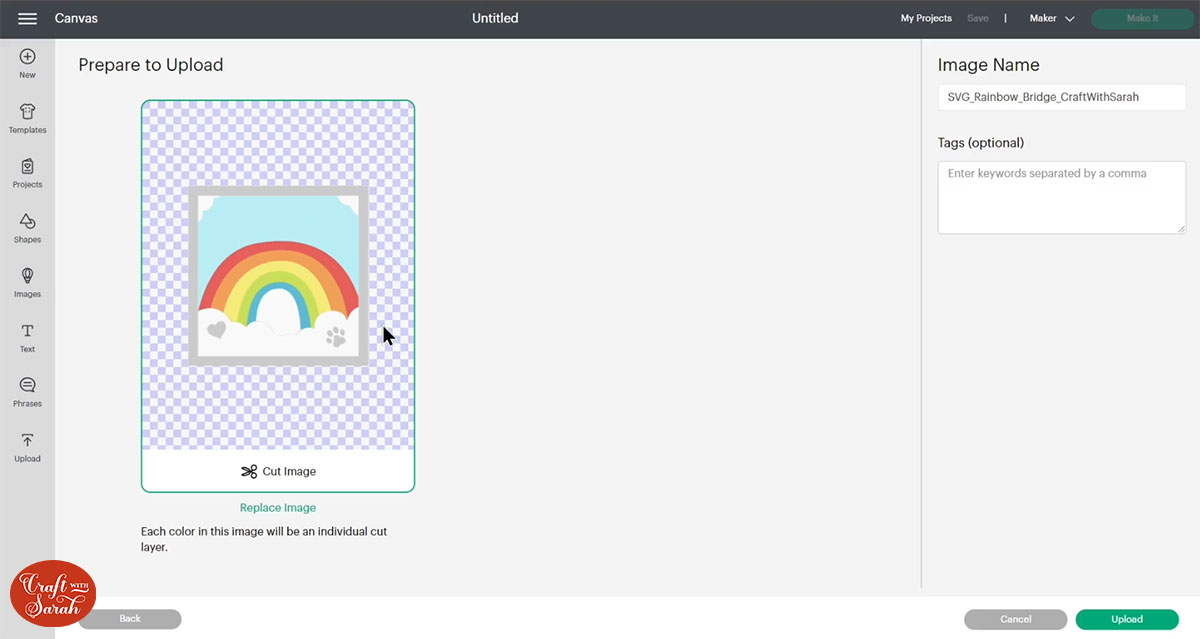This screenshot has height=639, width=1200.
Task: Open the hamburger menu
Action: click(27, 17)
